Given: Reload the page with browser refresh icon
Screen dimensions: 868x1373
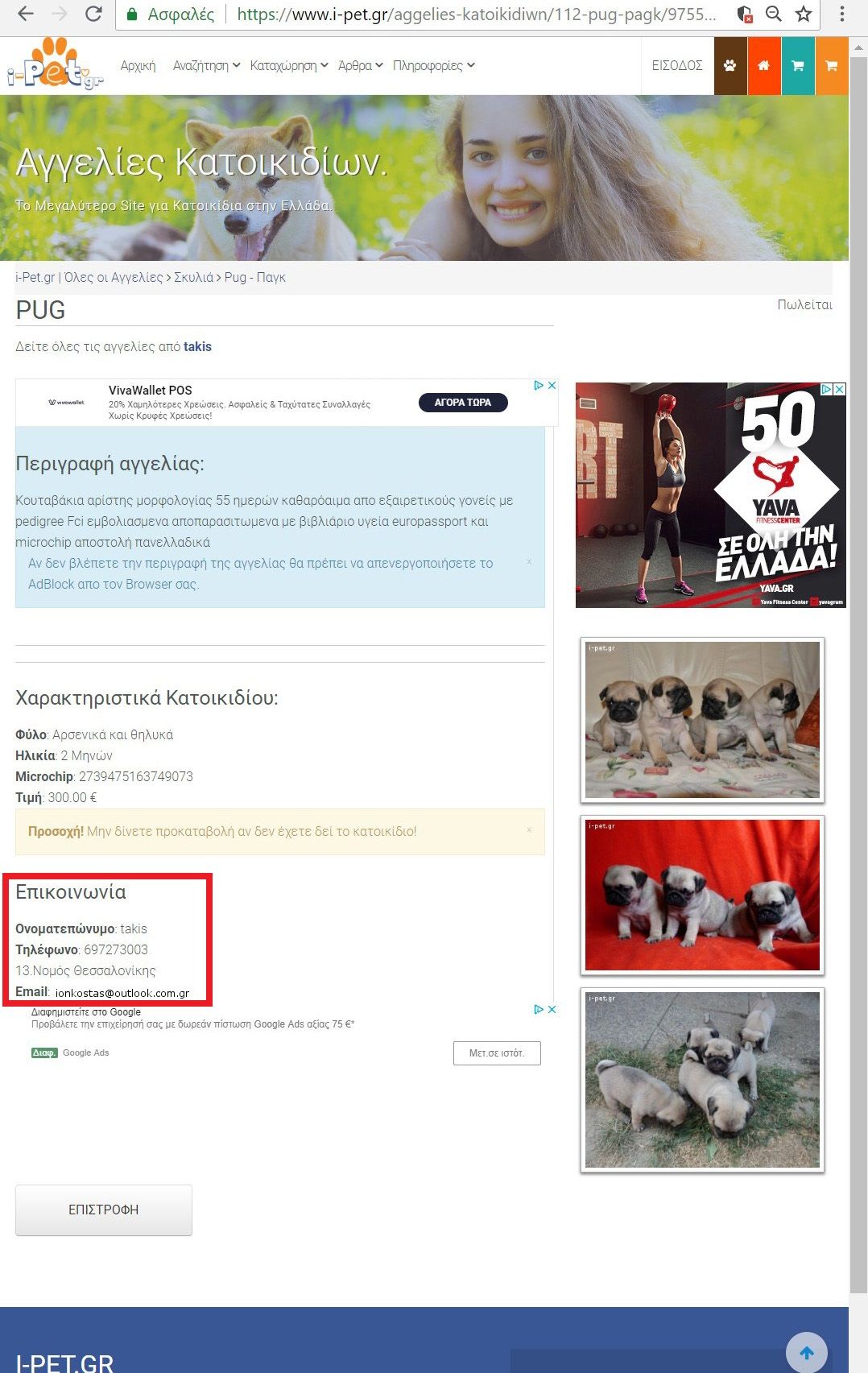Looking at the screenshot, I should tap(93, 14).
